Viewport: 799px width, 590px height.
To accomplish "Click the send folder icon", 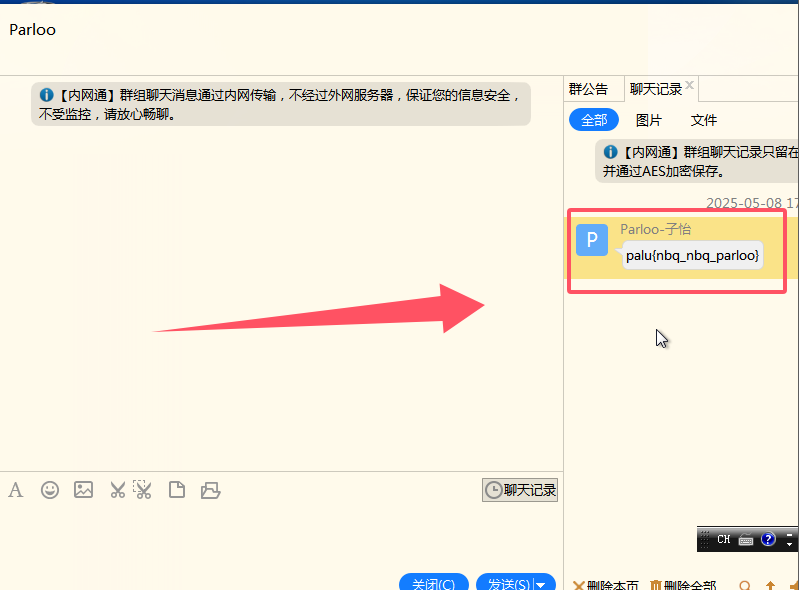I will pos(210,490).
